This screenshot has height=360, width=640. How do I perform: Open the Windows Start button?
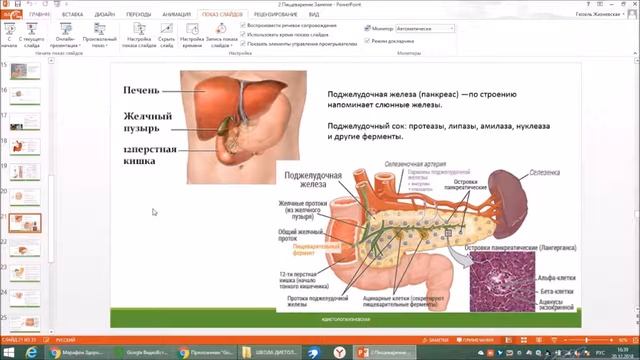point(9,352)
